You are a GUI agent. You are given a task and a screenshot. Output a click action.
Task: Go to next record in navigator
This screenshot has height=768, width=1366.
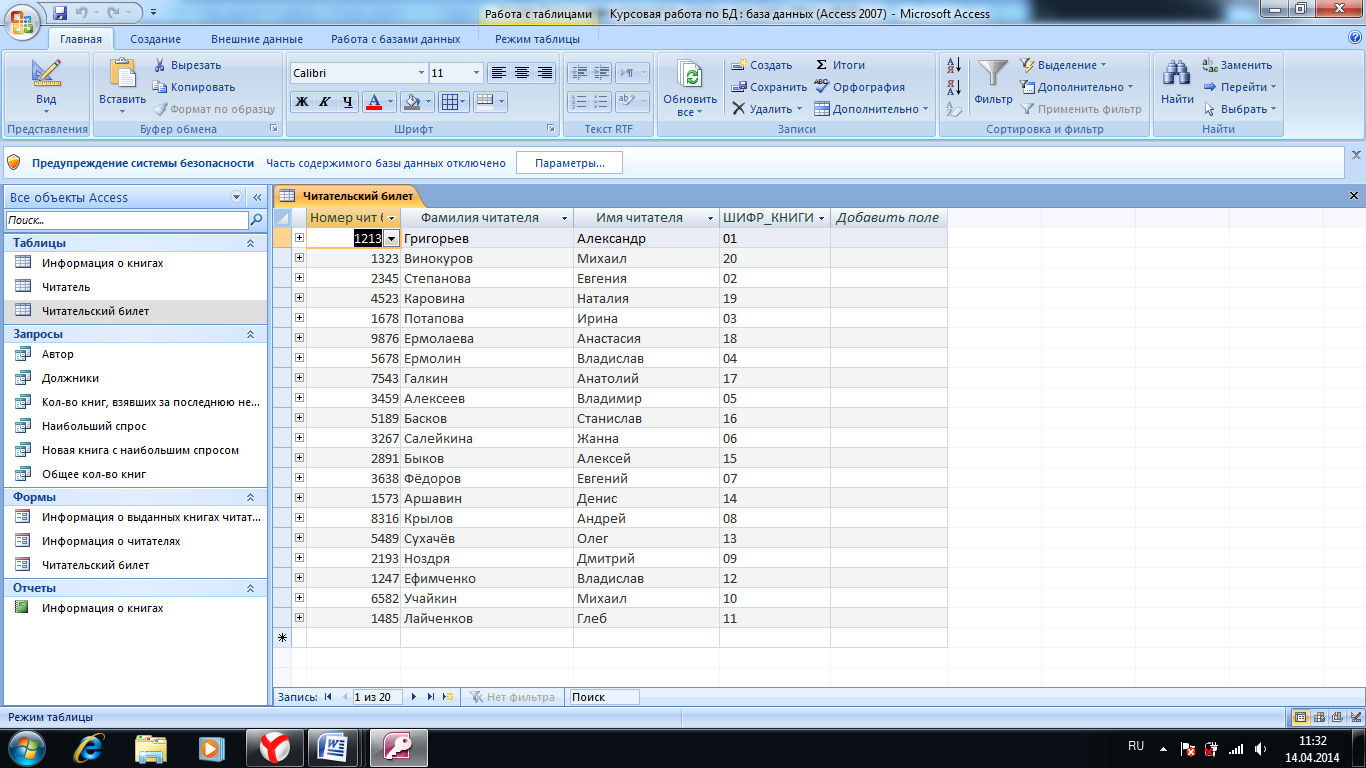(x=414, y=697)
